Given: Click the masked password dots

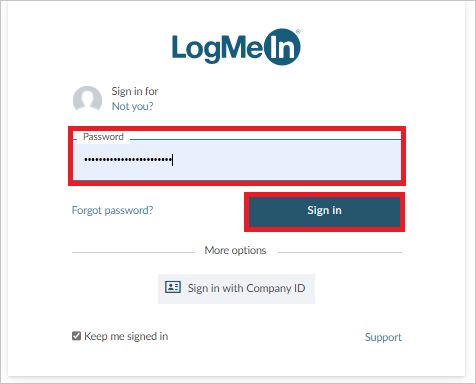Looking at the screenshot, I should tap(128, 160).
